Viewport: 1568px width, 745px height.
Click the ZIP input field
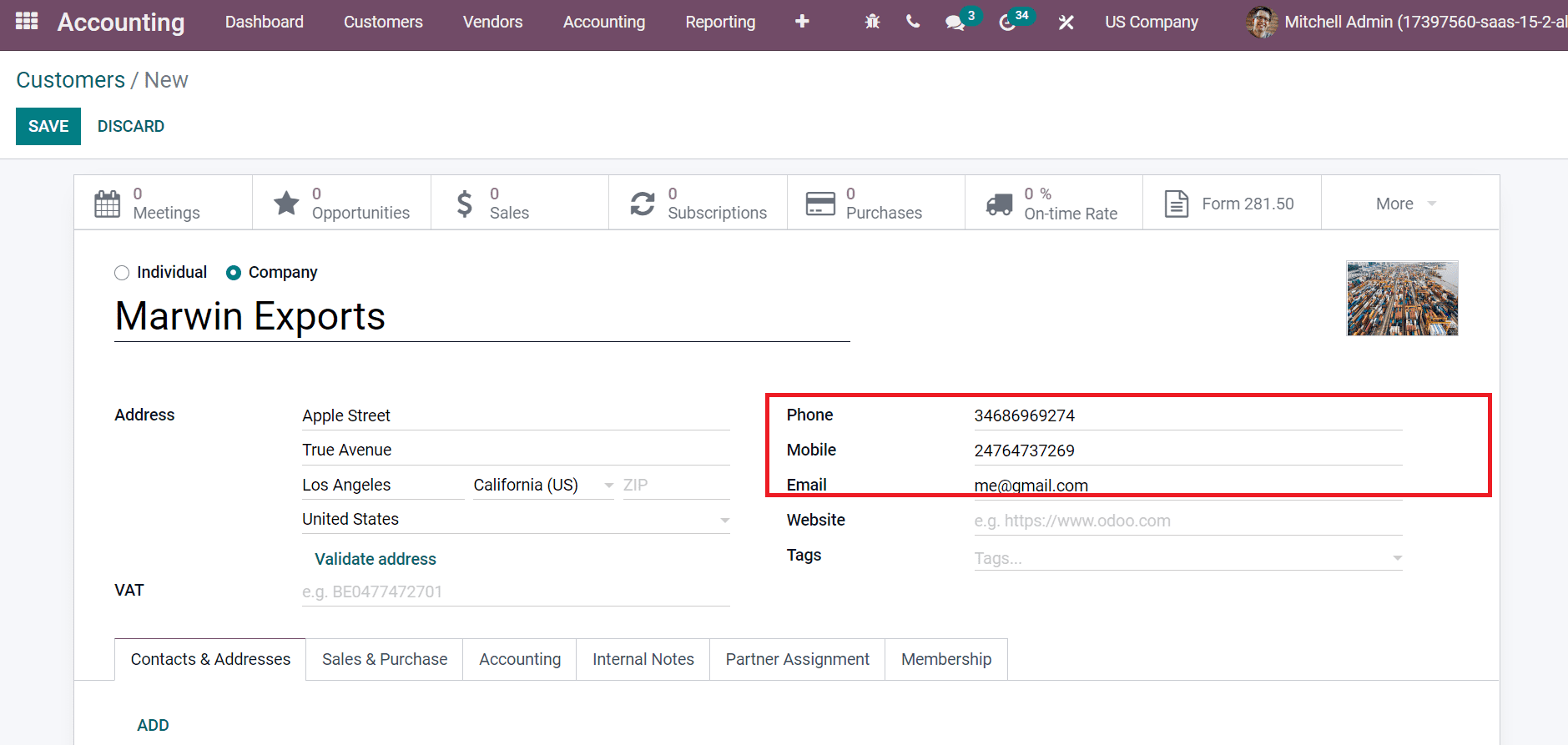[x=676, y=485]
